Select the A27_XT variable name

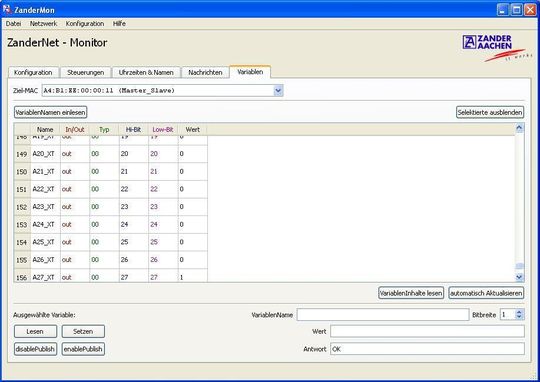click(x=43, y=277)
